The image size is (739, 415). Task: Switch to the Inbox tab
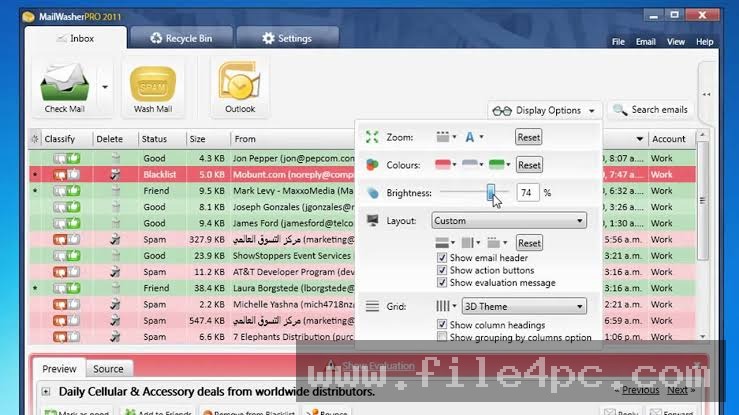click(x=76, y=38)
